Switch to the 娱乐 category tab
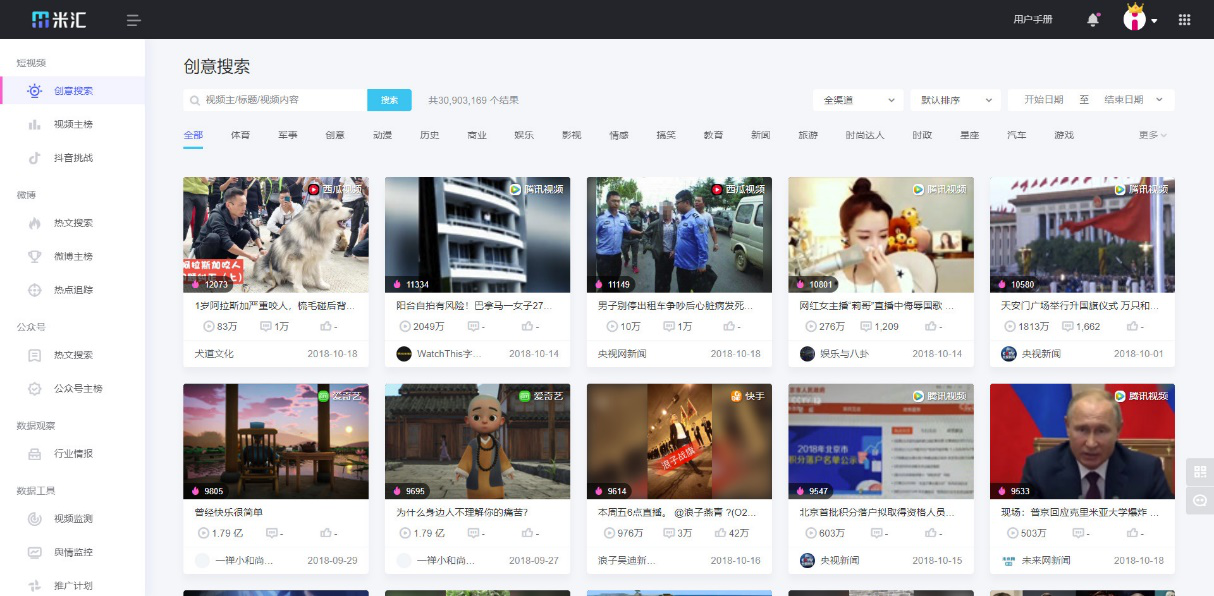The image size is (1214, 596). click(523, 133)
